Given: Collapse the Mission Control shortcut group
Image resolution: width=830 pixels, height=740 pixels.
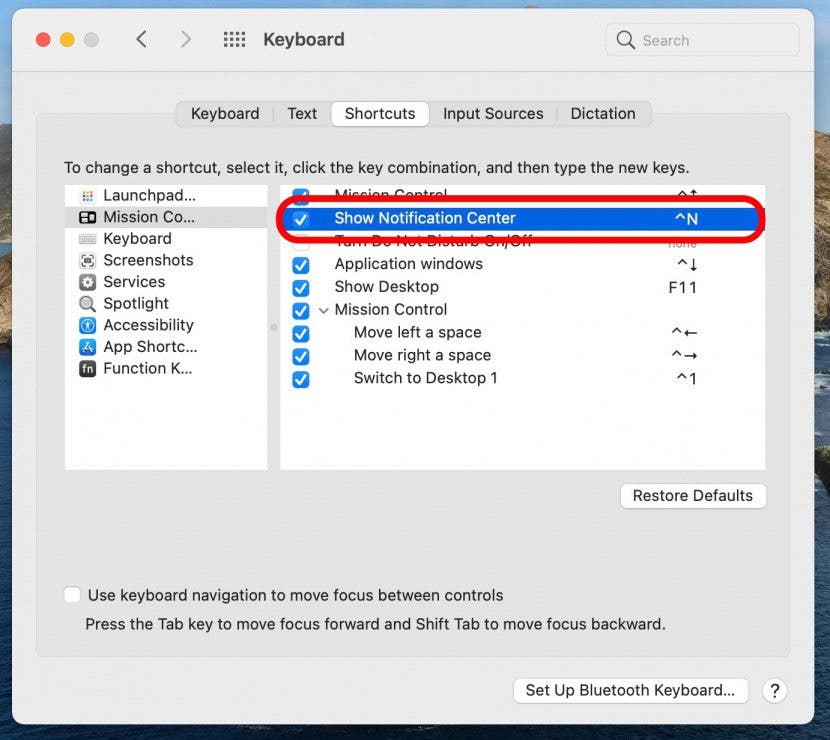Looking at the screenshot, I should coord(322,310).
